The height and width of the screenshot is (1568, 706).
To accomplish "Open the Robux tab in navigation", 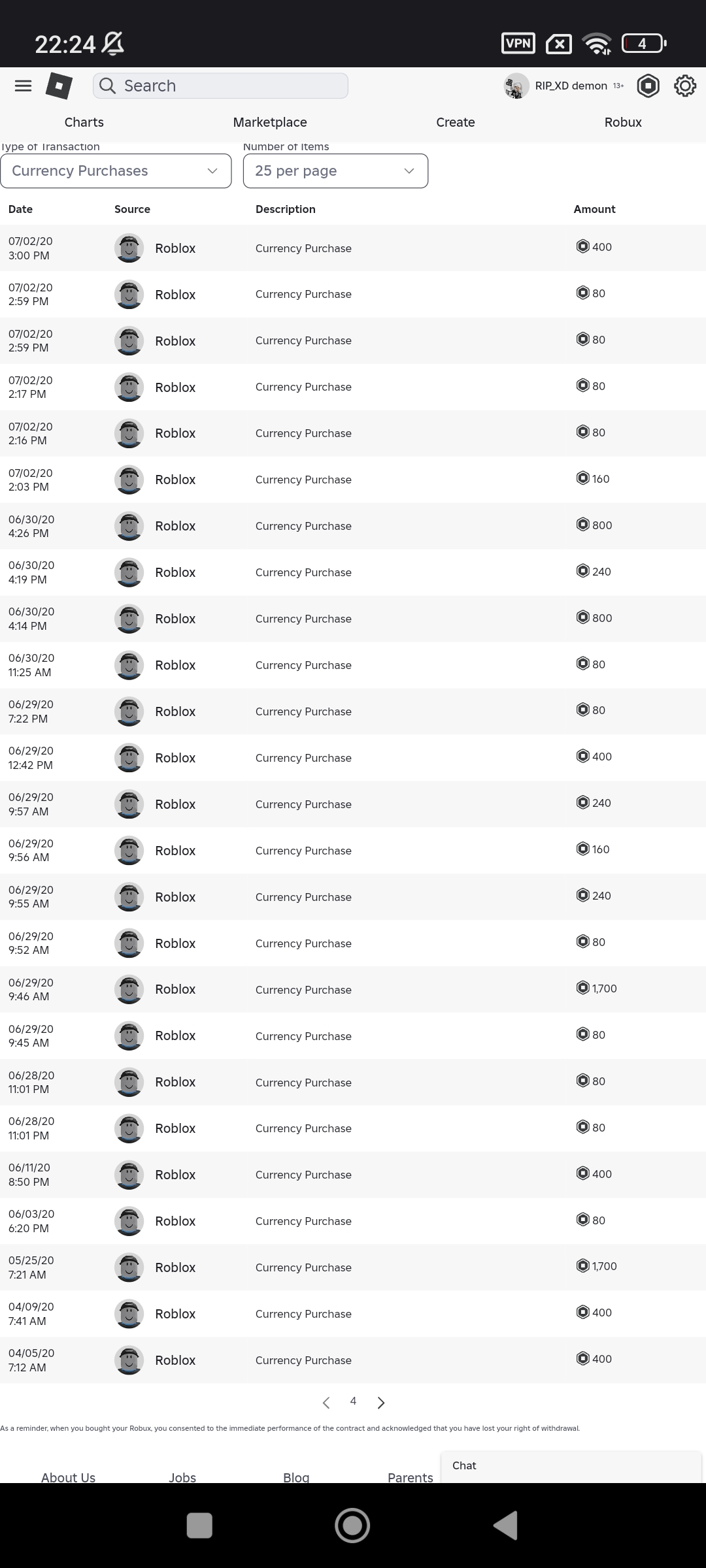I will coord(623,122).
